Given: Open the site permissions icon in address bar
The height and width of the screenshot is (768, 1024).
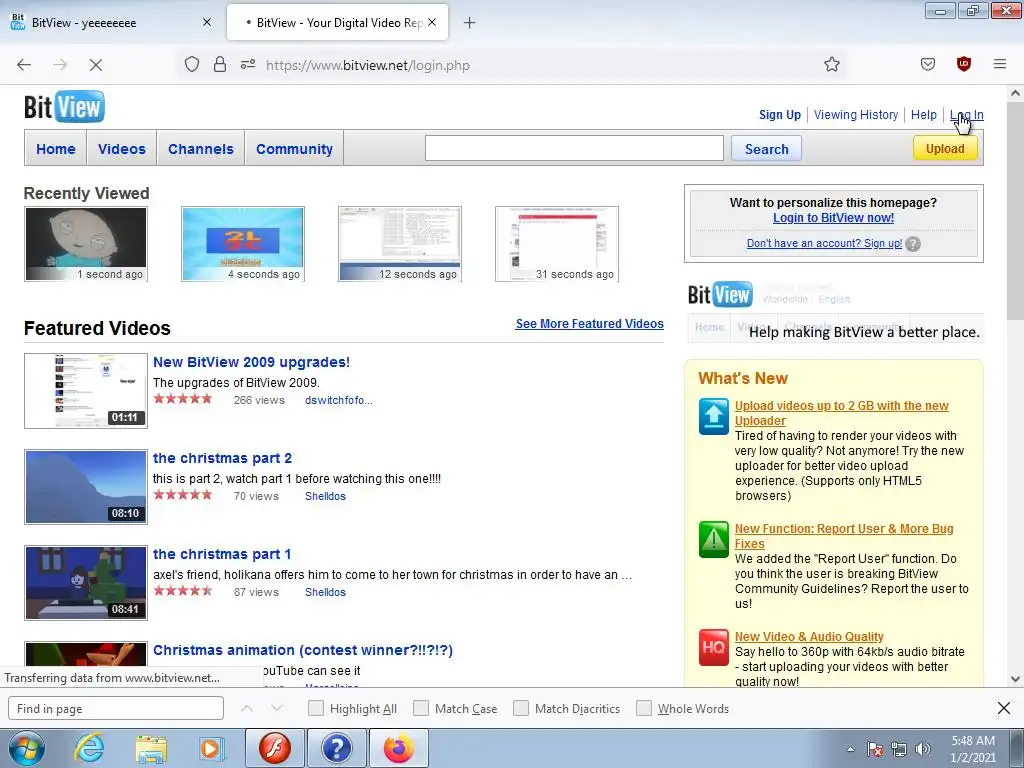Looking at the screenshot, I should pyautogui.click(x=248, y=64).
